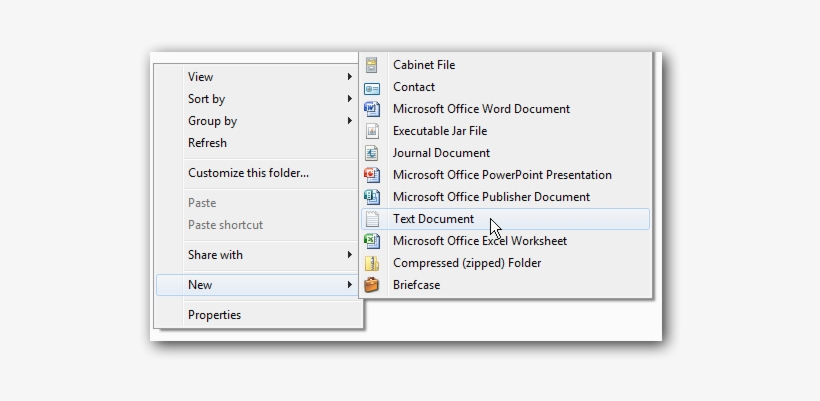Create a new Cabinet File

[505, 65]
